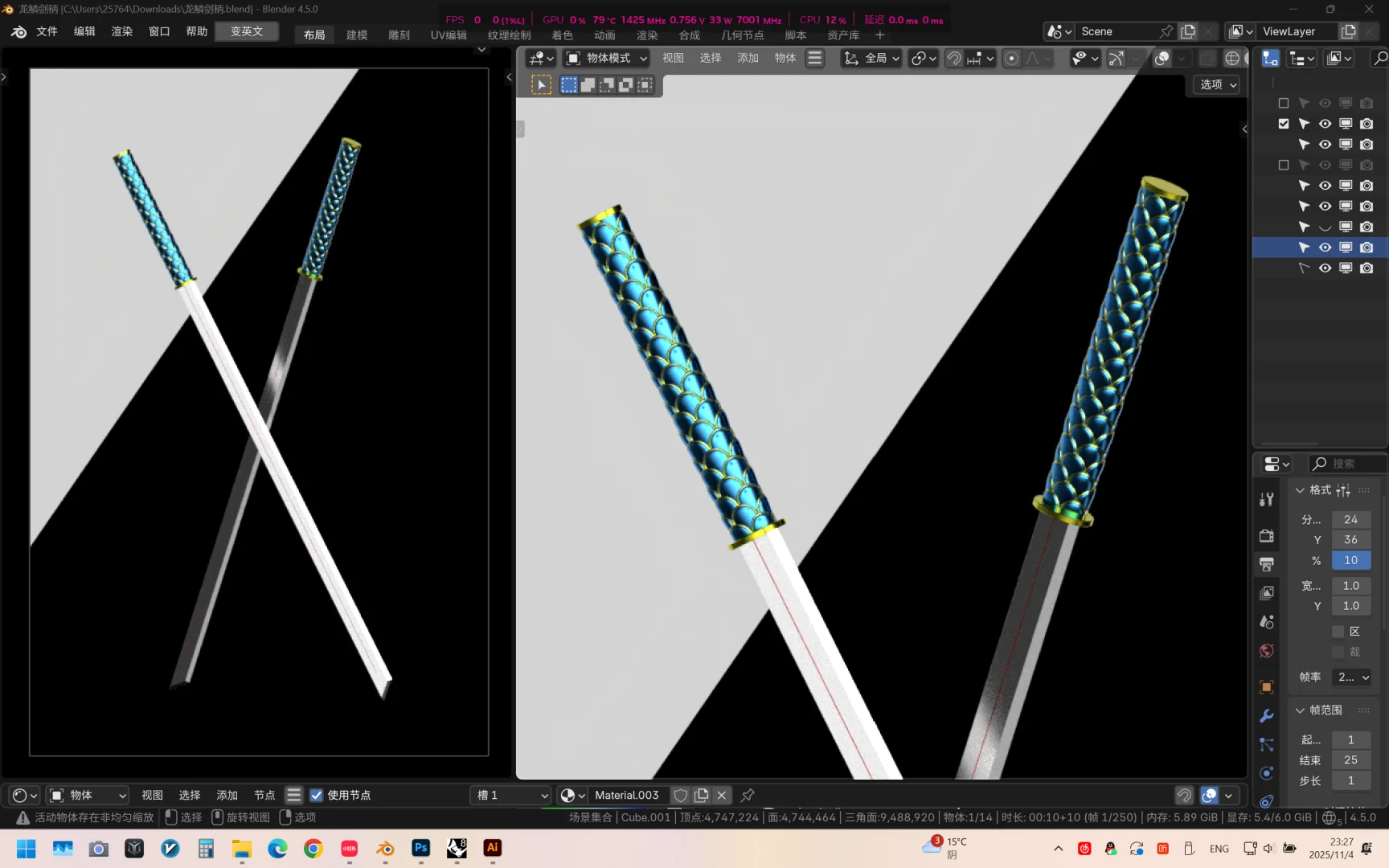The height and width of the screenshot is (868, 1389).
Task: Open Google Chrome from the taskbar
Action: (x=313, y=848)
